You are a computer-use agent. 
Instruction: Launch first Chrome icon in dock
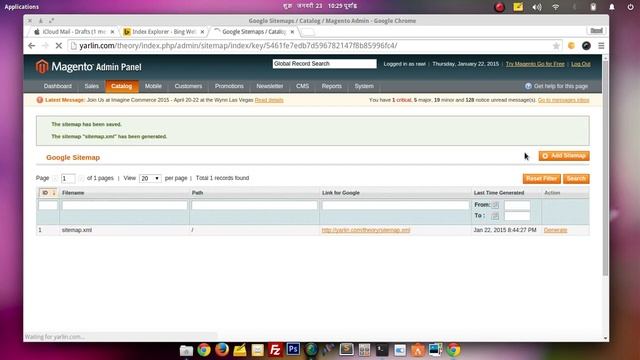pos(204,350)
